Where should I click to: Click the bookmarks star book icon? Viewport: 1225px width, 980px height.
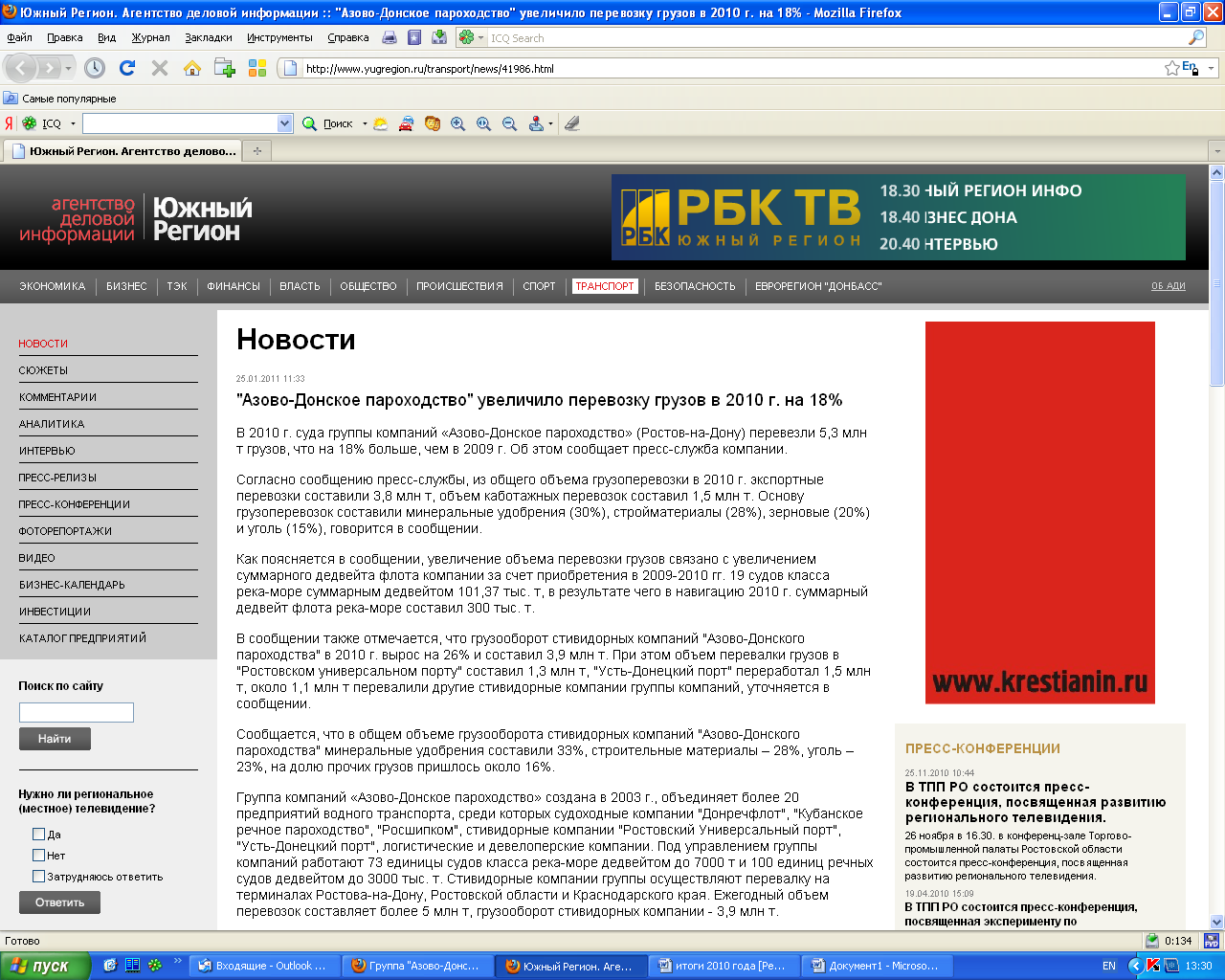414,37
